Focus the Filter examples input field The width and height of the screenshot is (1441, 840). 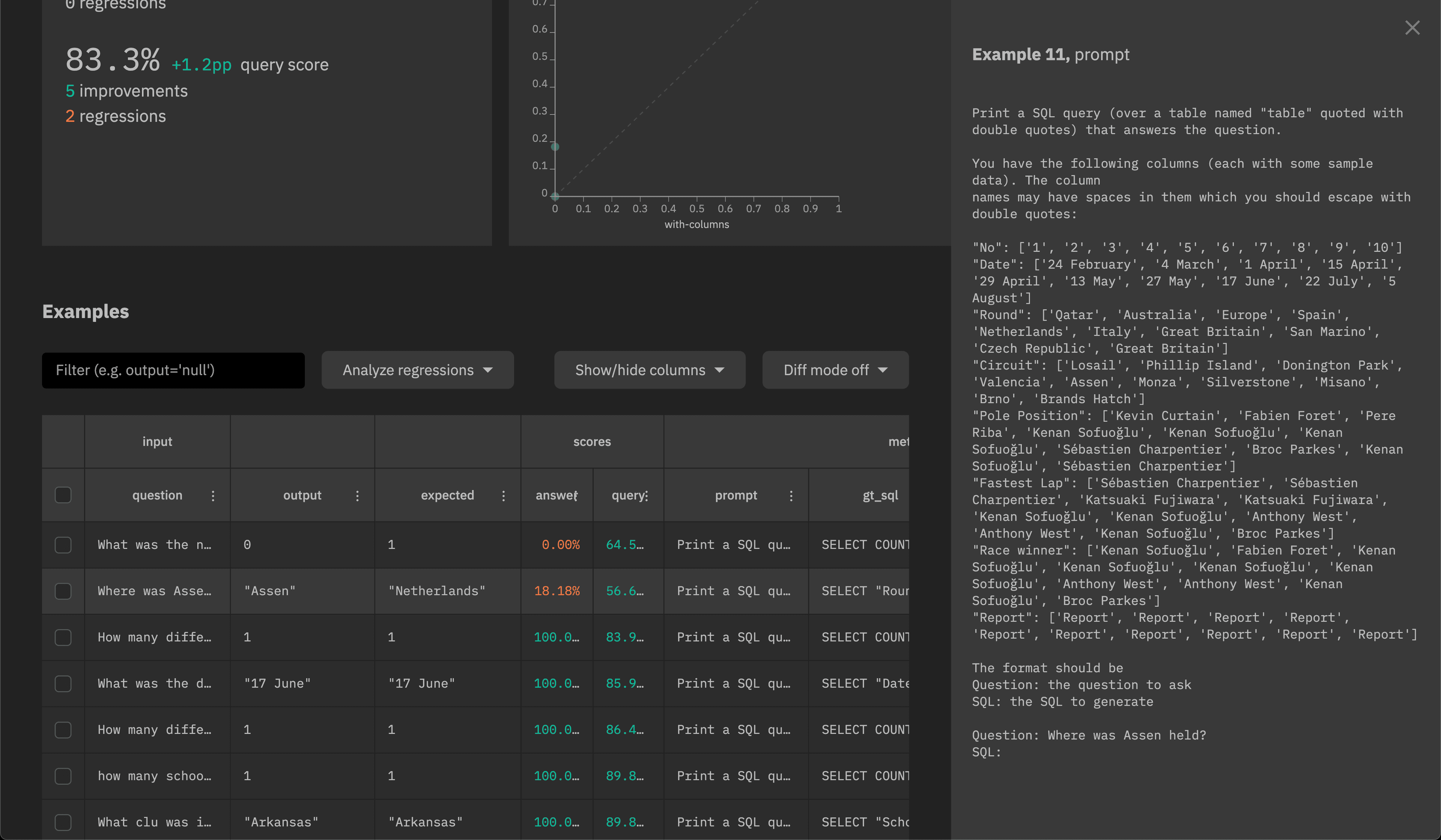pyautogui.click(x=173, y=371)
